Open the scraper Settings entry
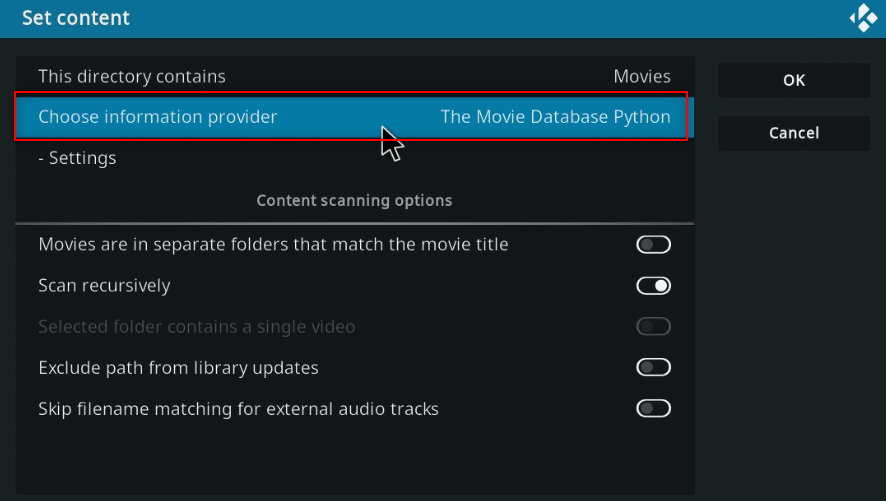Screen dimensions: 886x501 (355, 158)
